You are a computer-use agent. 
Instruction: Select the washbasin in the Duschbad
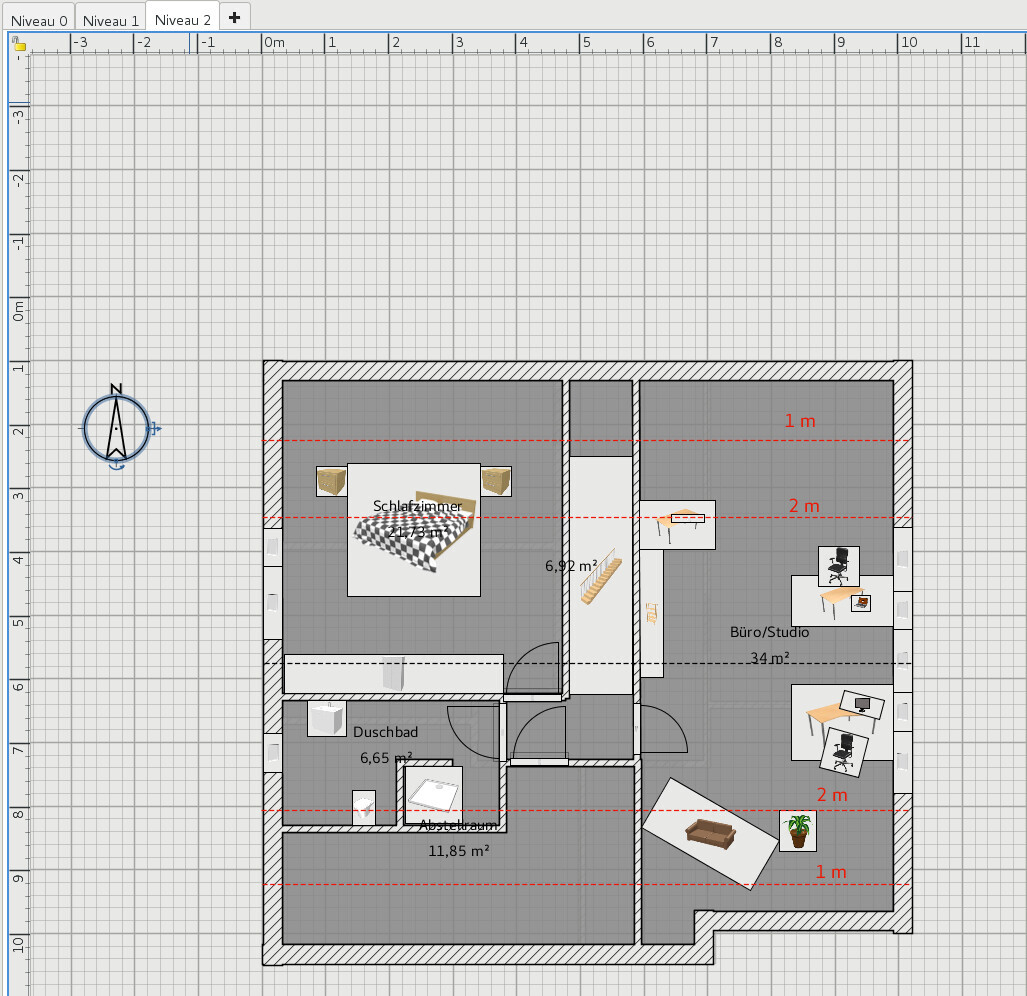click(x=326, y=719)
